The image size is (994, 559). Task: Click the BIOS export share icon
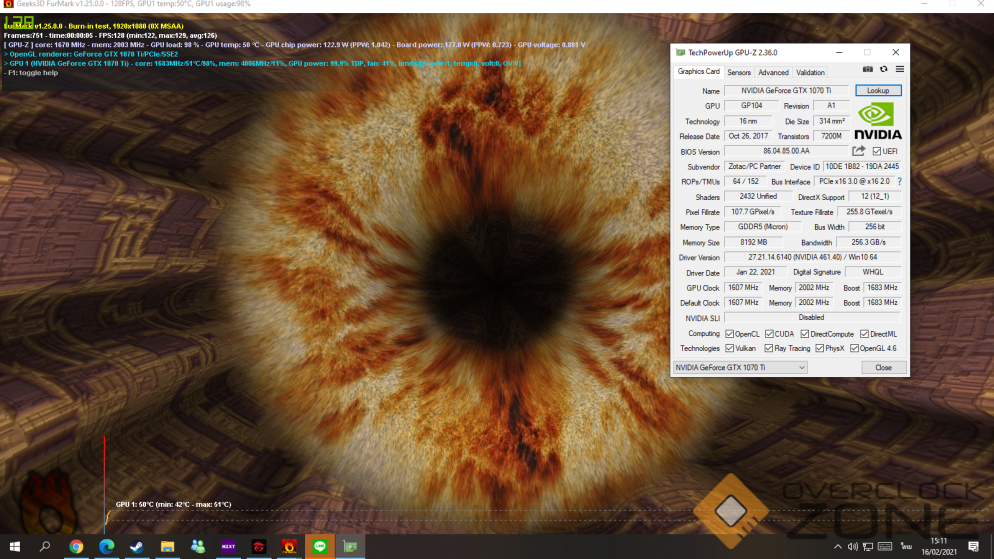[858, 151]
